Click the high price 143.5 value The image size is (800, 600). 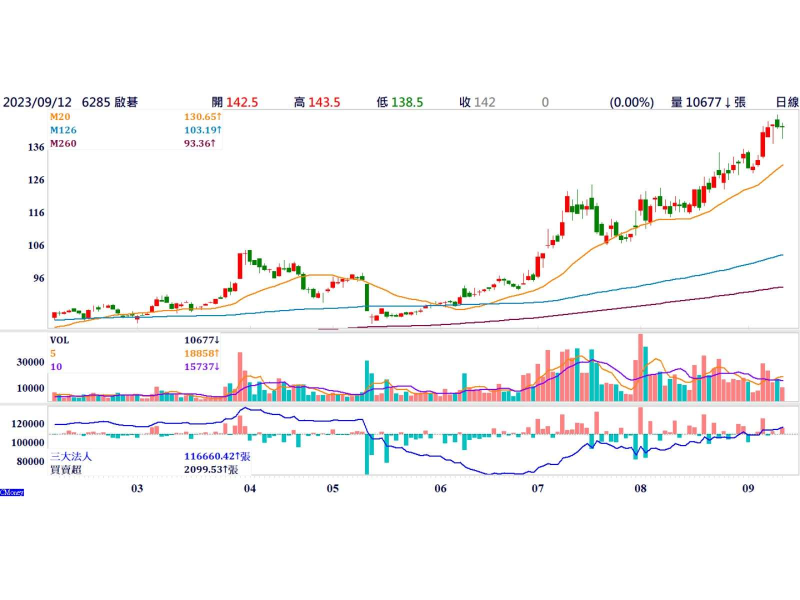pos(324,102)
